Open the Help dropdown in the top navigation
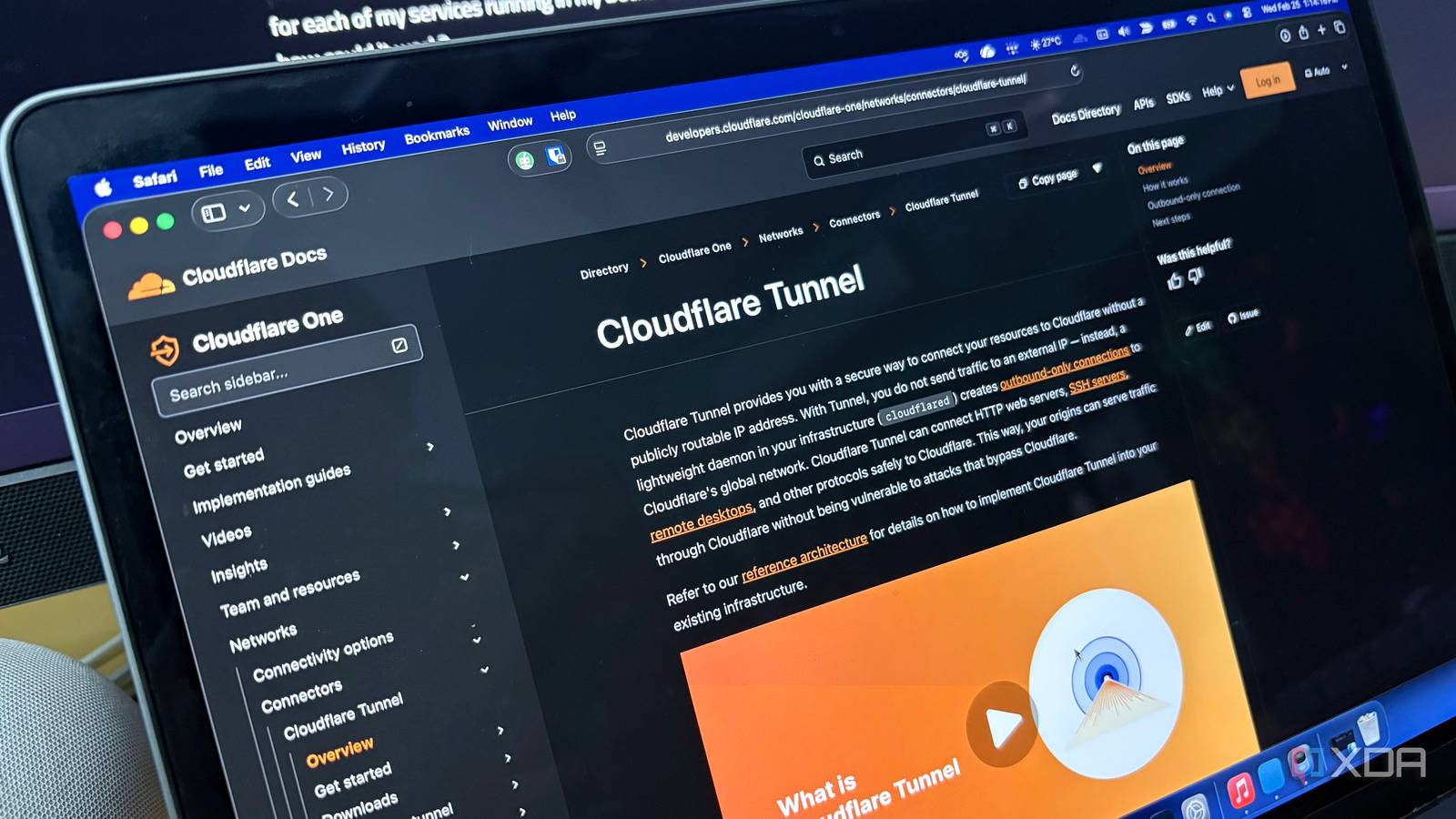The image size is (1456, 819). point(1215,90)
